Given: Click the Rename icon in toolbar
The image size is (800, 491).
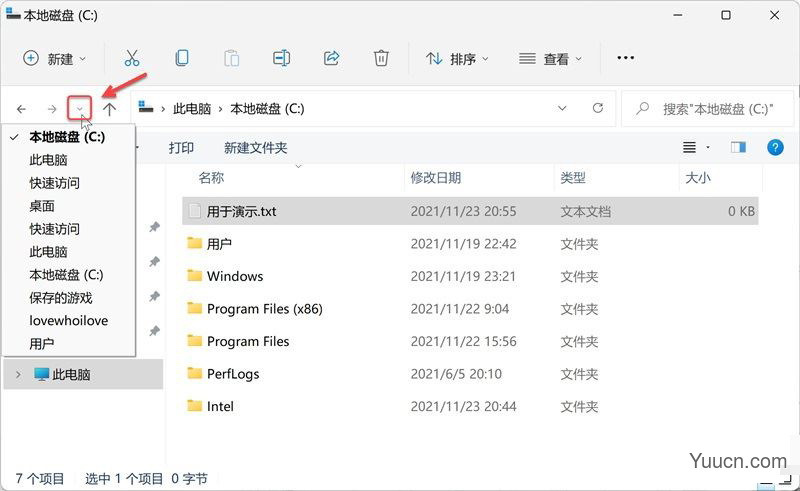Looking at the screenshot, I should point(281,58).
